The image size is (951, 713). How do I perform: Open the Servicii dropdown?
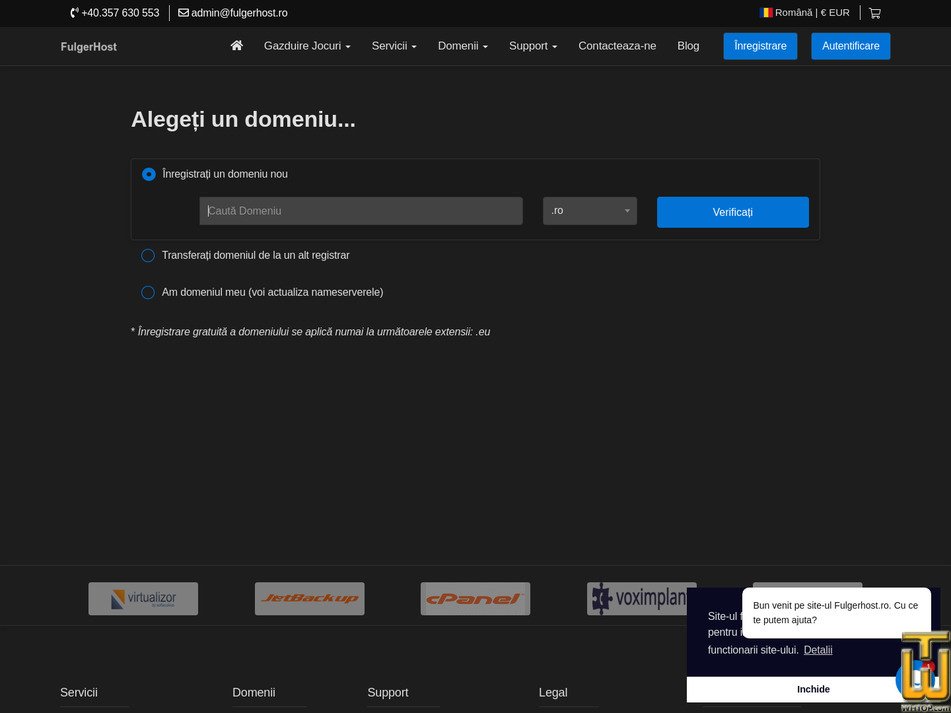coord(393,45)
